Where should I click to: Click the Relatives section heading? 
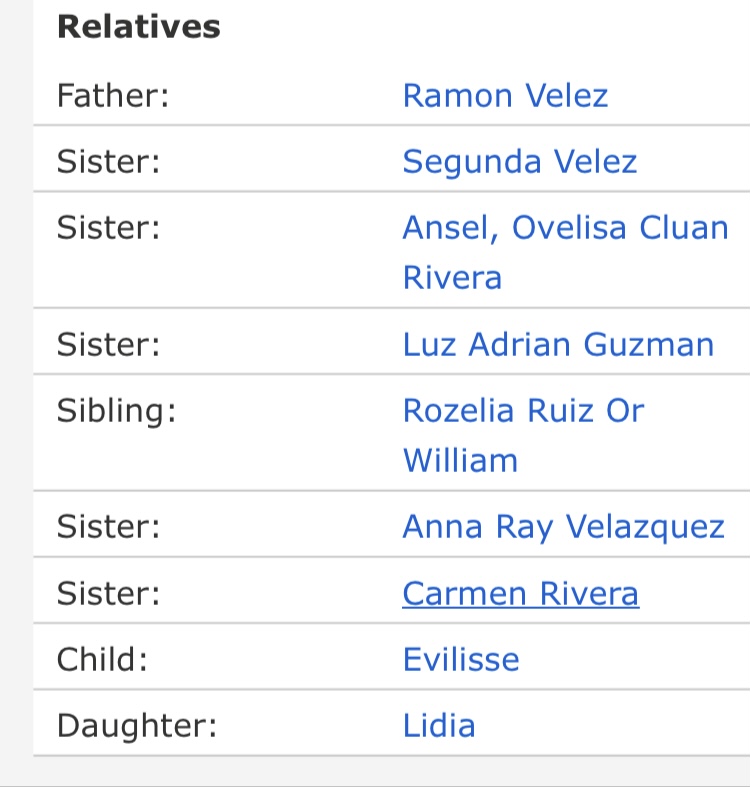(139, 27)
